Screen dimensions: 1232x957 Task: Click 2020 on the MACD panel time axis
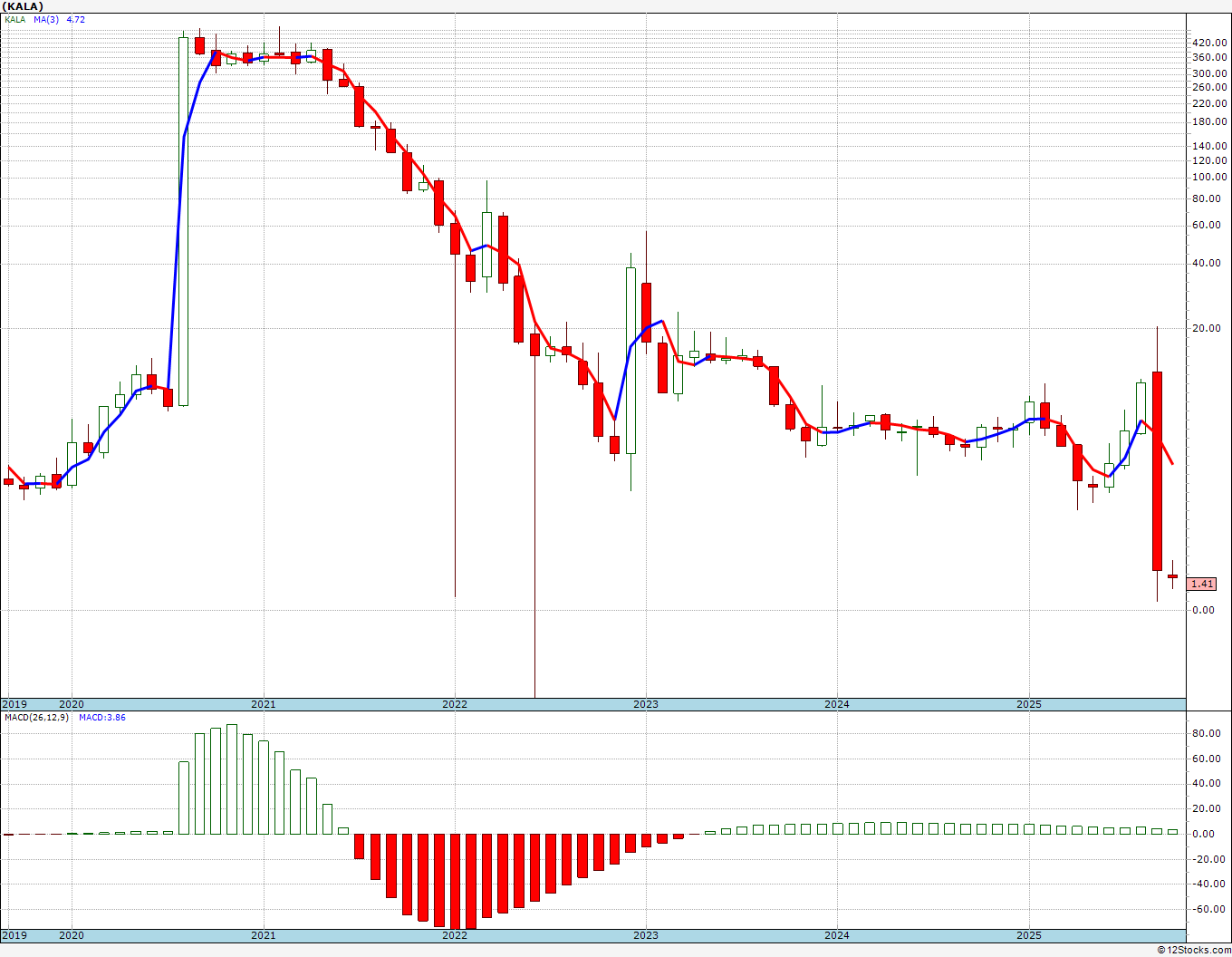coord(72,935)
